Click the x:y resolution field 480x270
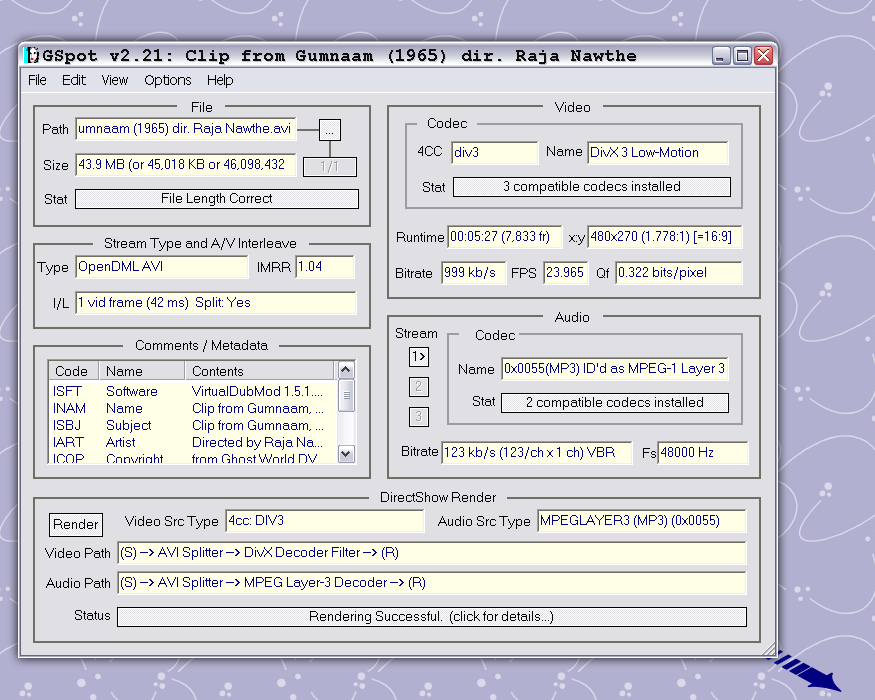 (x=665, y=237)
